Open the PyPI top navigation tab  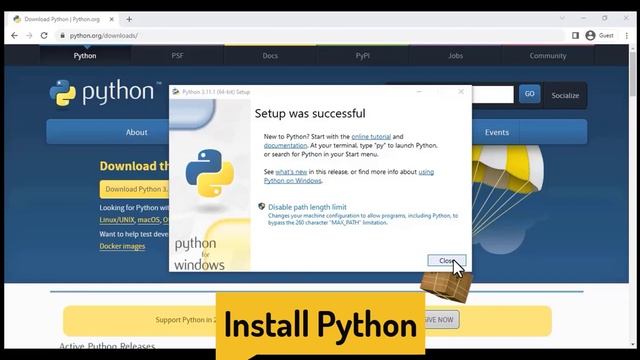362,56
